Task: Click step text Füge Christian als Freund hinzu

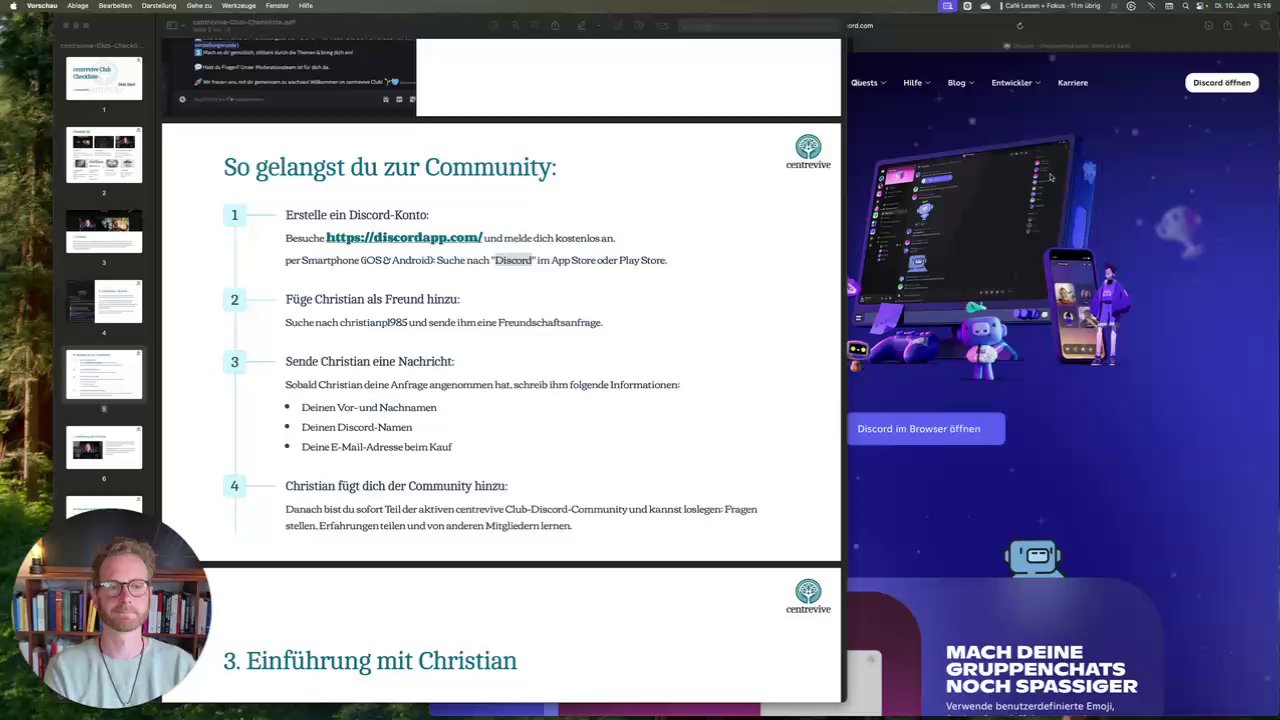Action: pyautogui.click(x=372, y=299)
